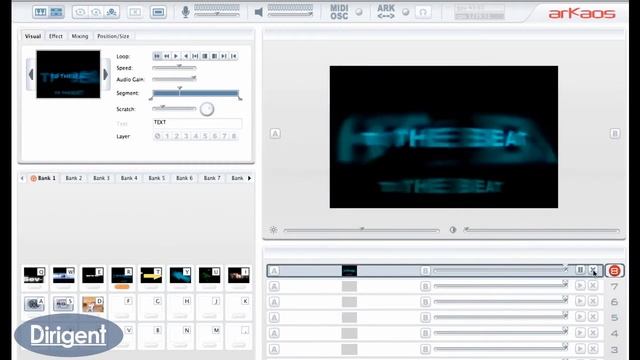Viewport: 640px width, 360px height.
Task: Switch to synth mode in top toolbar
Action: 40,12
